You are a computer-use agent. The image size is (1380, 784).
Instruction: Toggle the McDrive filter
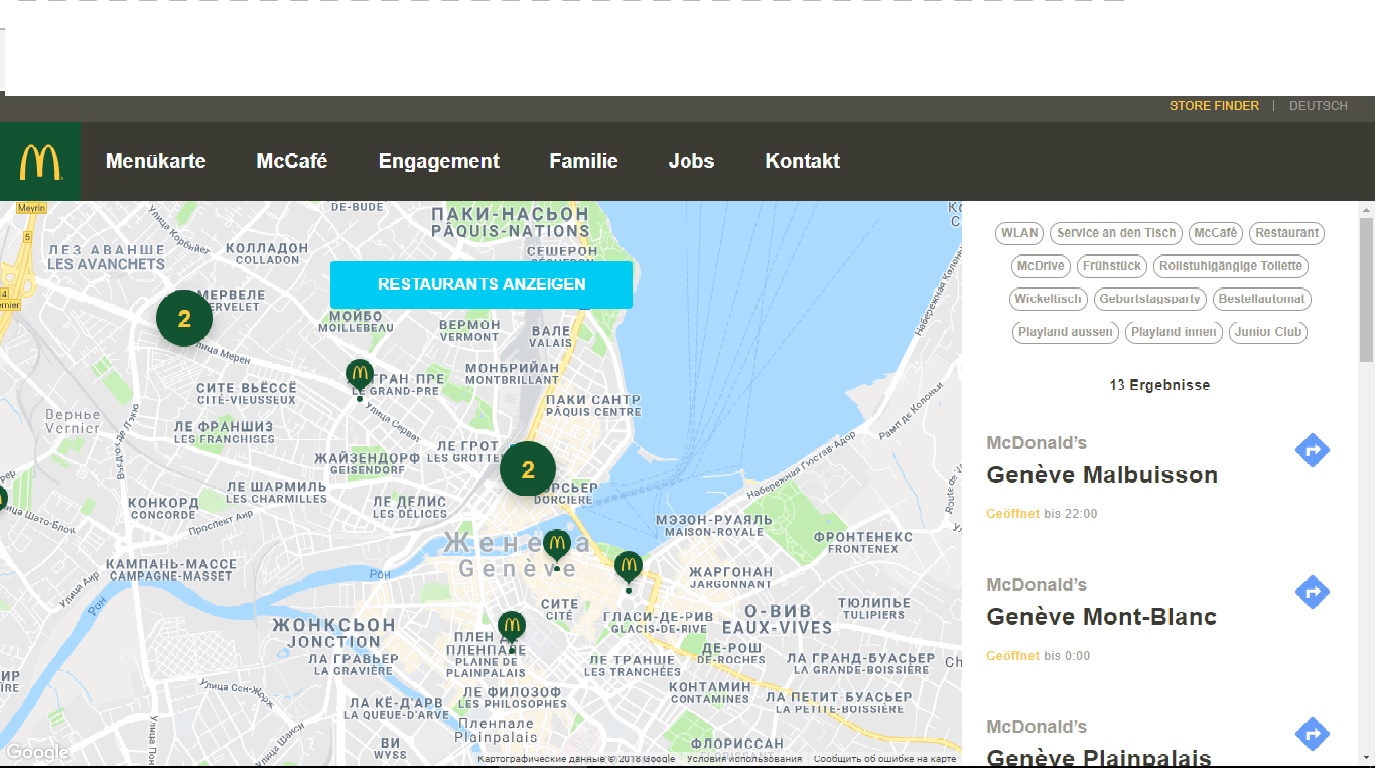pyautogui.click(x=1041, y=266)
